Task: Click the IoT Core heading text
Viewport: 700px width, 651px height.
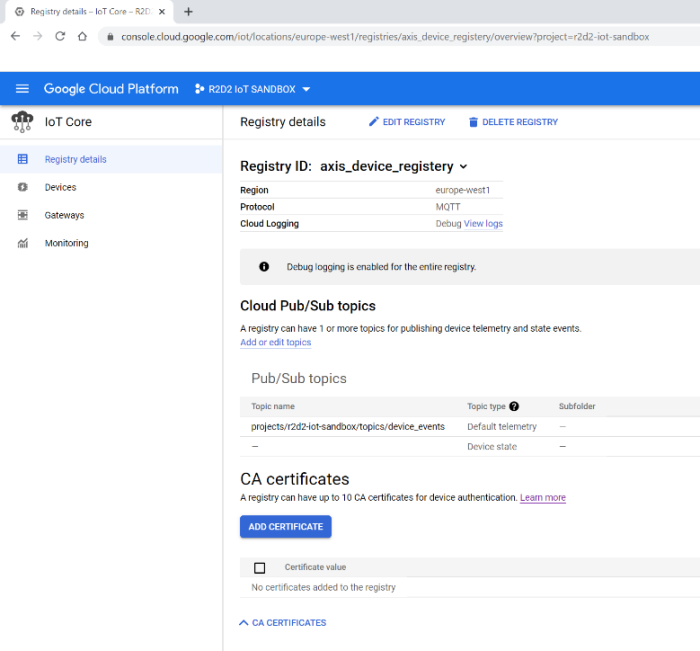Action: 68,122
